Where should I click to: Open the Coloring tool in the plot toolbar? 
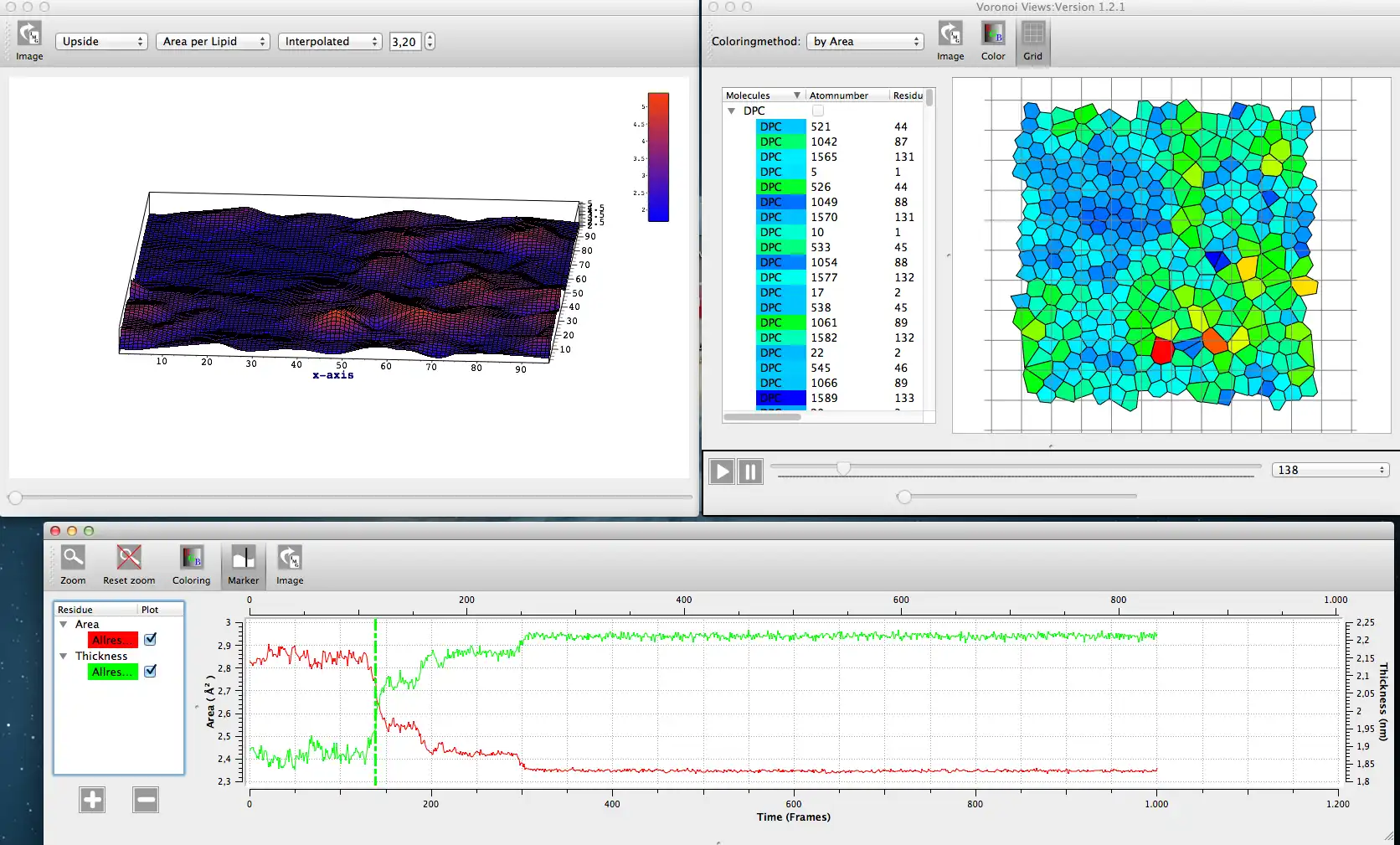click(x=192, y=558)
